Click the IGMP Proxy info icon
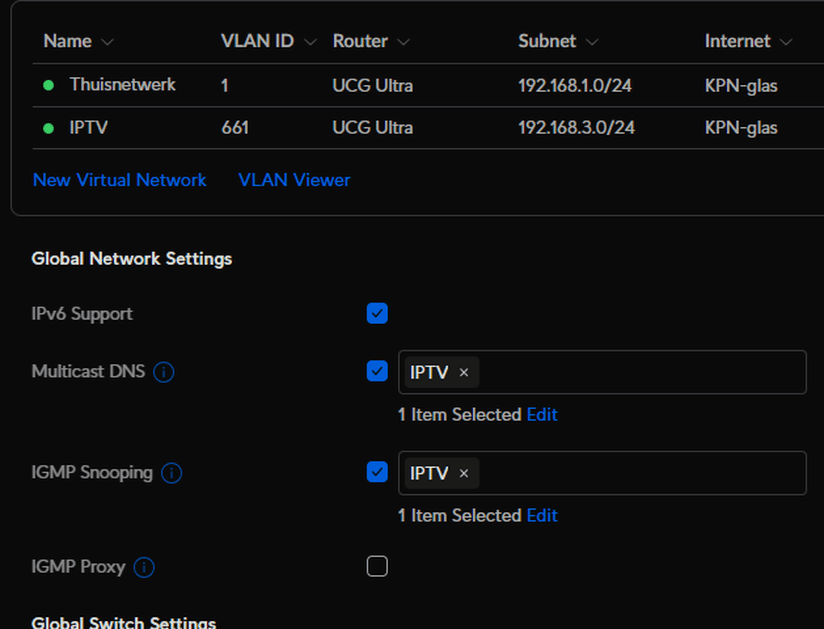Viewport: 824px width, 629px height. tap(144, 568)
